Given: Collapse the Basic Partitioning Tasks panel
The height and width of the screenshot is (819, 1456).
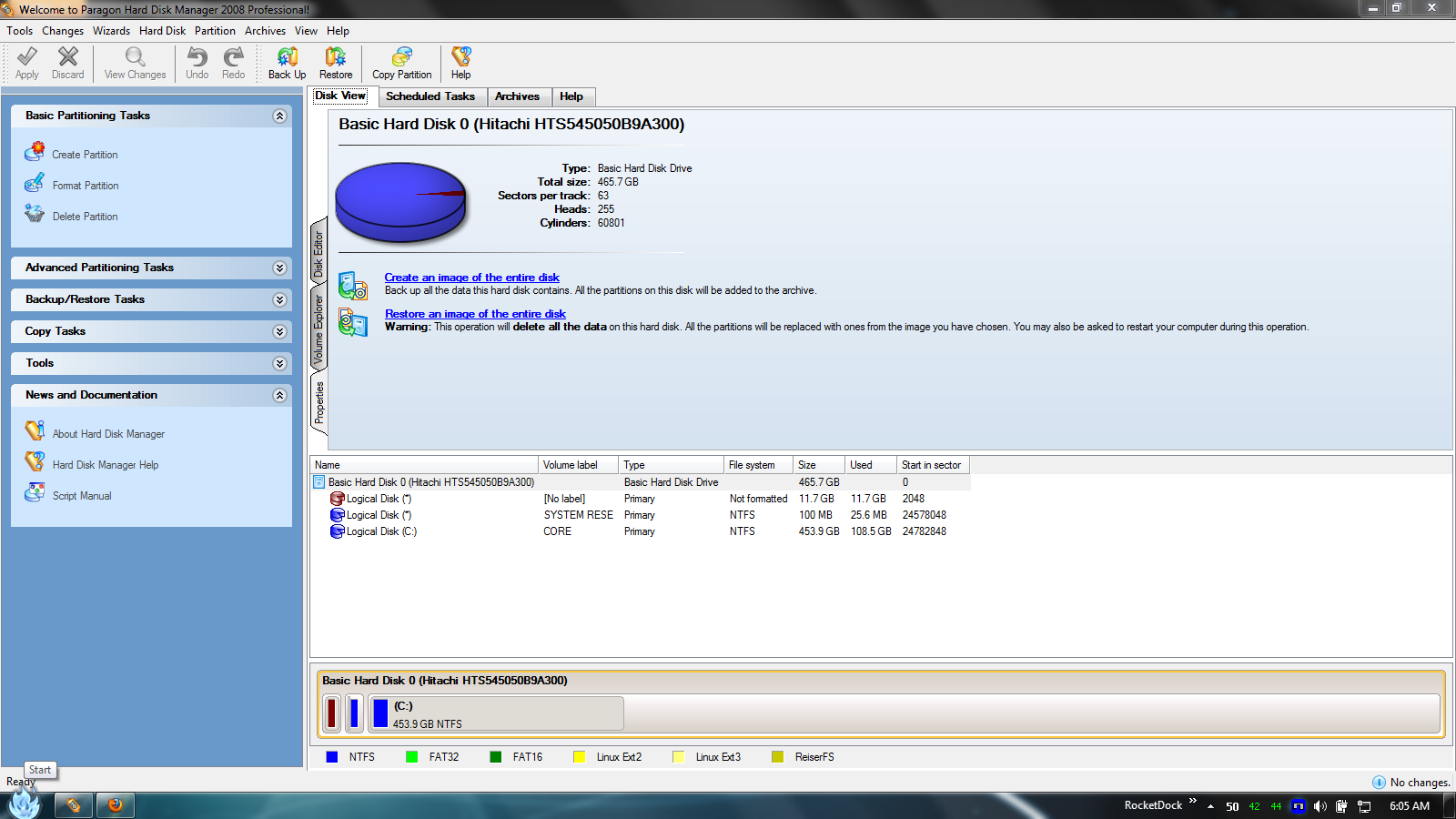Looking at the screenshot, I should (280, 116).
